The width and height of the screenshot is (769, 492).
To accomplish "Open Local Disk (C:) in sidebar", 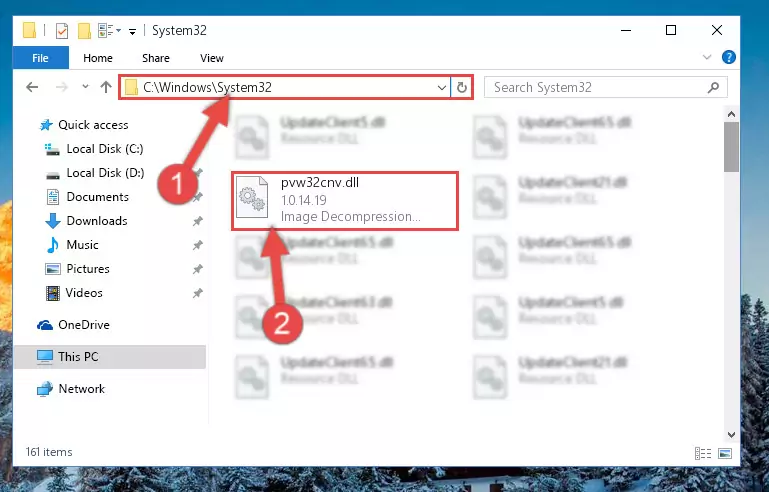I will [94, 149].
